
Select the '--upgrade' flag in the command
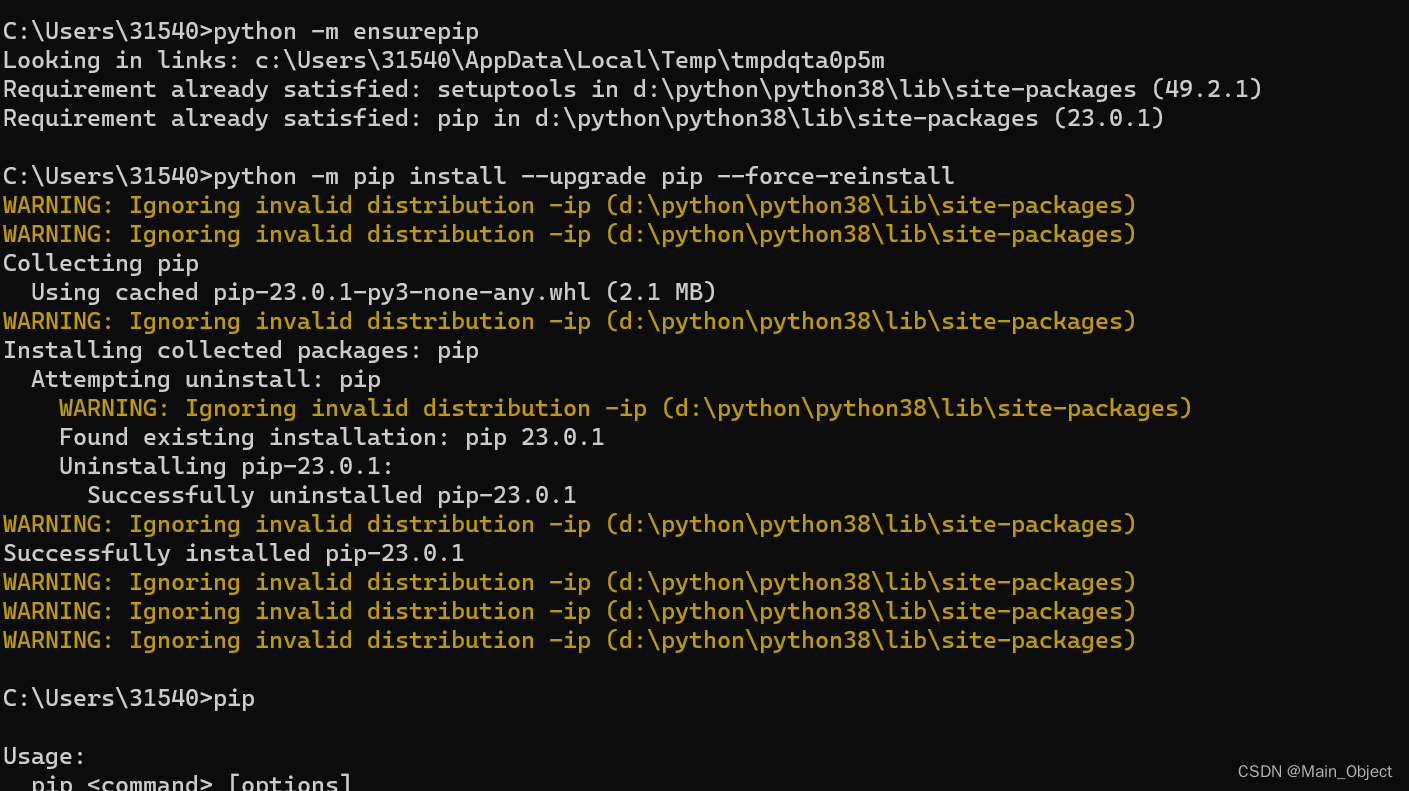coord(584,176)
